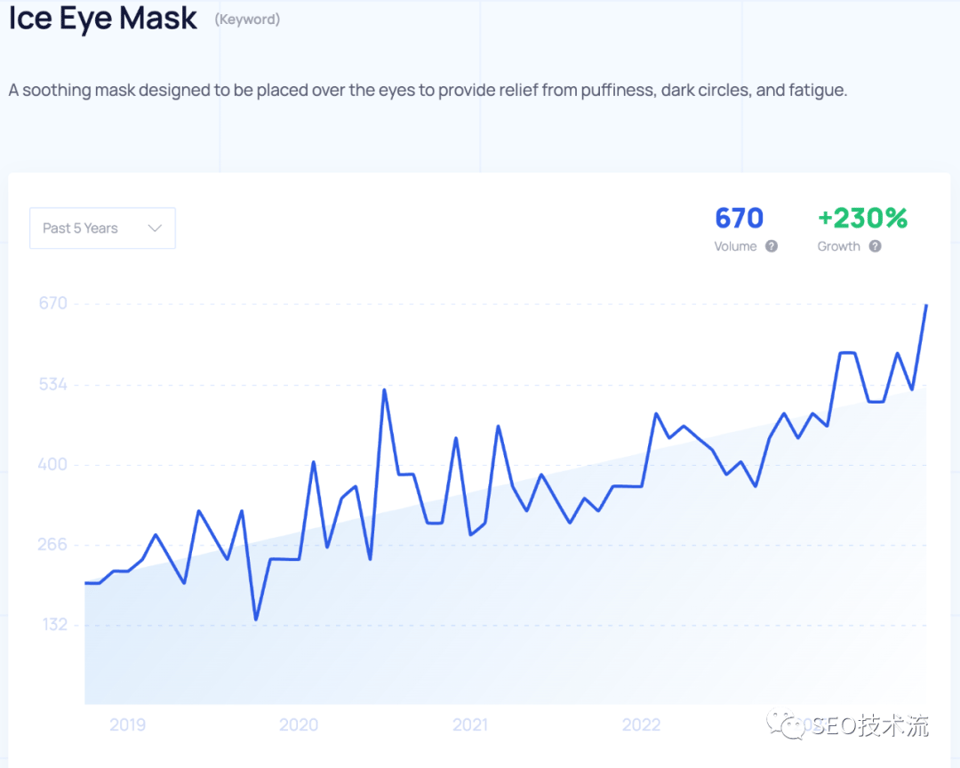
Task: Click the chevron arrow in the time range selector
Action: coord(155,228)
